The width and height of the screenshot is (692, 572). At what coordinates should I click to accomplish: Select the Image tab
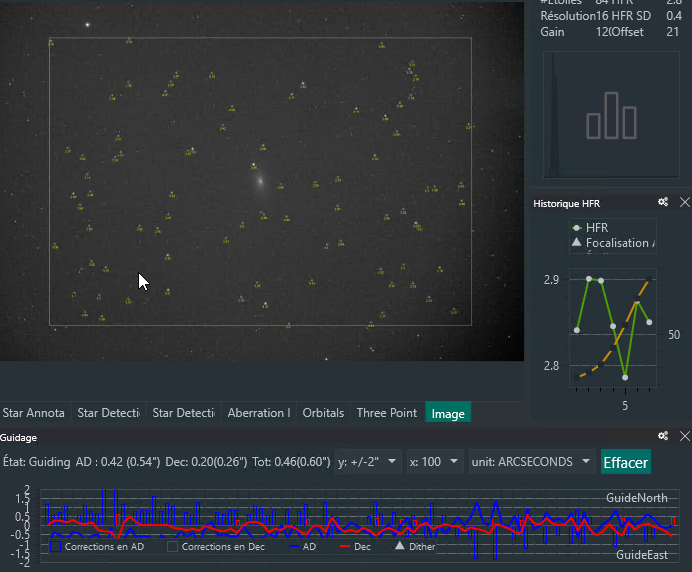(448, 413)
